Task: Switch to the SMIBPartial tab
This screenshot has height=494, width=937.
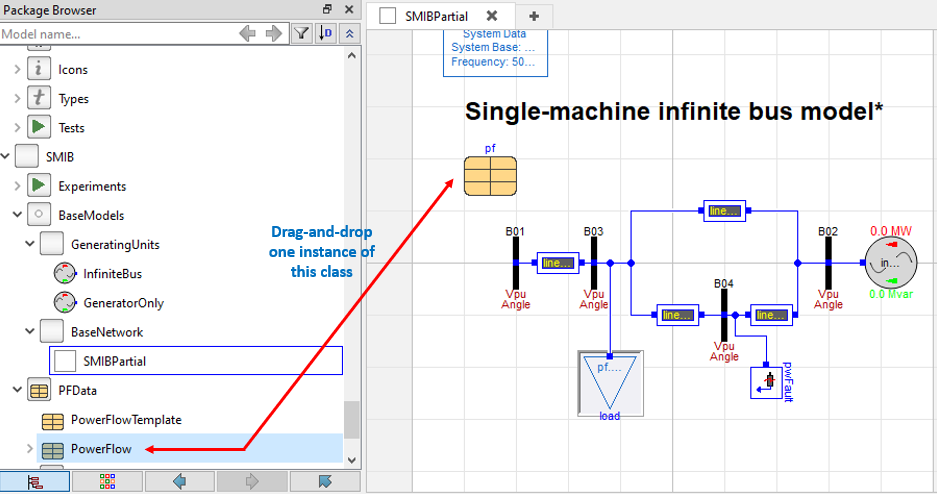Action: tap(436, 16)
